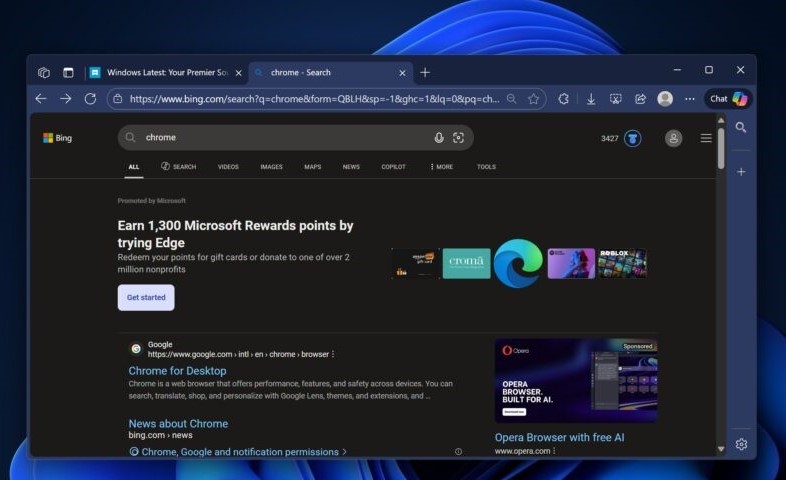This screenshot has height=480, width=786.
Task: Open the Chrome for Desktop link
Action: pyautogui.click(x=177, y=371)
